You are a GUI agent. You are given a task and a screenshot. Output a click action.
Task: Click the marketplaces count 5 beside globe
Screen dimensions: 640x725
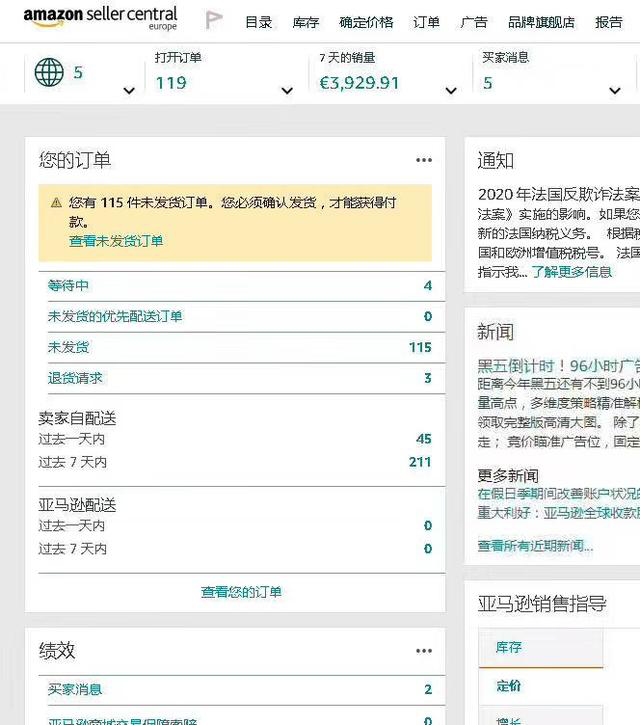(x=78, y=72)
